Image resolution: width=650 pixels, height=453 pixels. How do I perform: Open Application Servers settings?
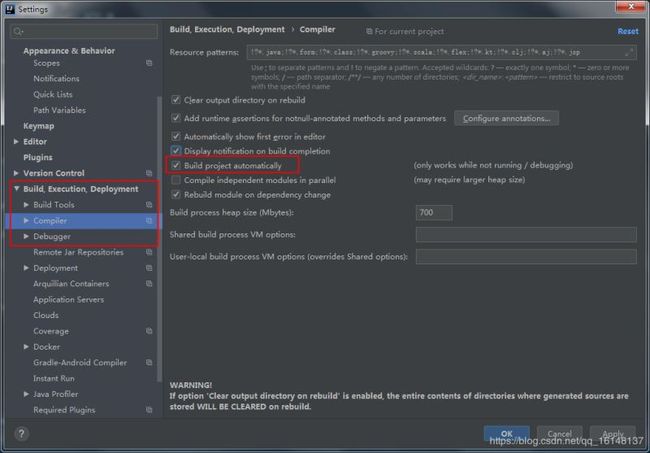click(68, 300)
